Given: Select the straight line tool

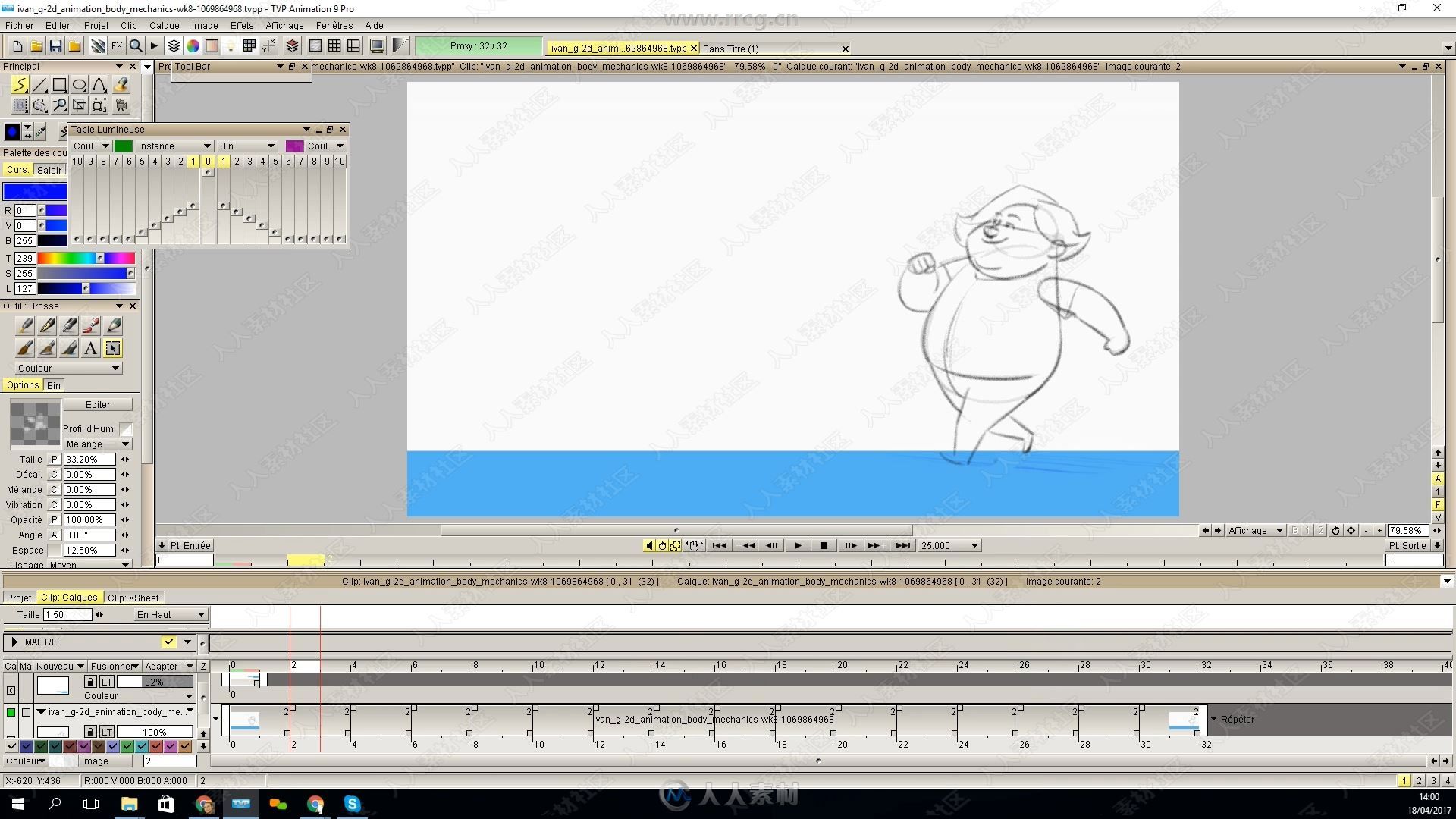Looking at the screenshot, I should tap(40, 85).
